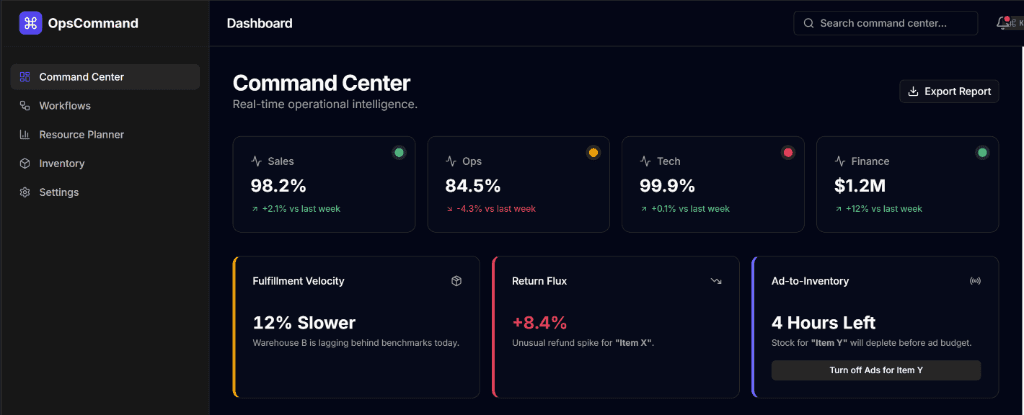
Task: Open Resource Planner from the sidebar
Action: 105,134
